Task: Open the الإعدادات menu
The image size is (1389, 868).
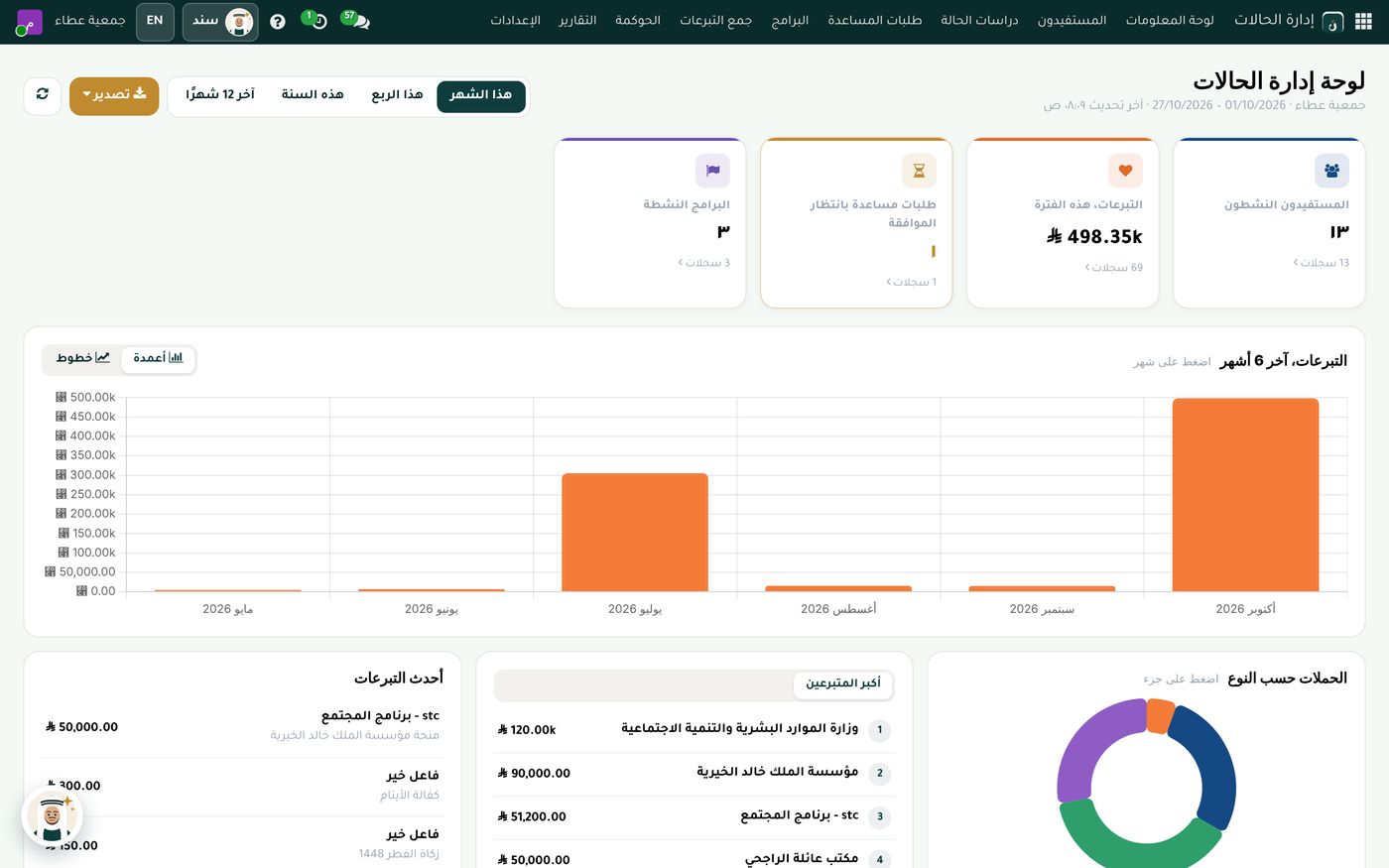Action: click(515, 21)
